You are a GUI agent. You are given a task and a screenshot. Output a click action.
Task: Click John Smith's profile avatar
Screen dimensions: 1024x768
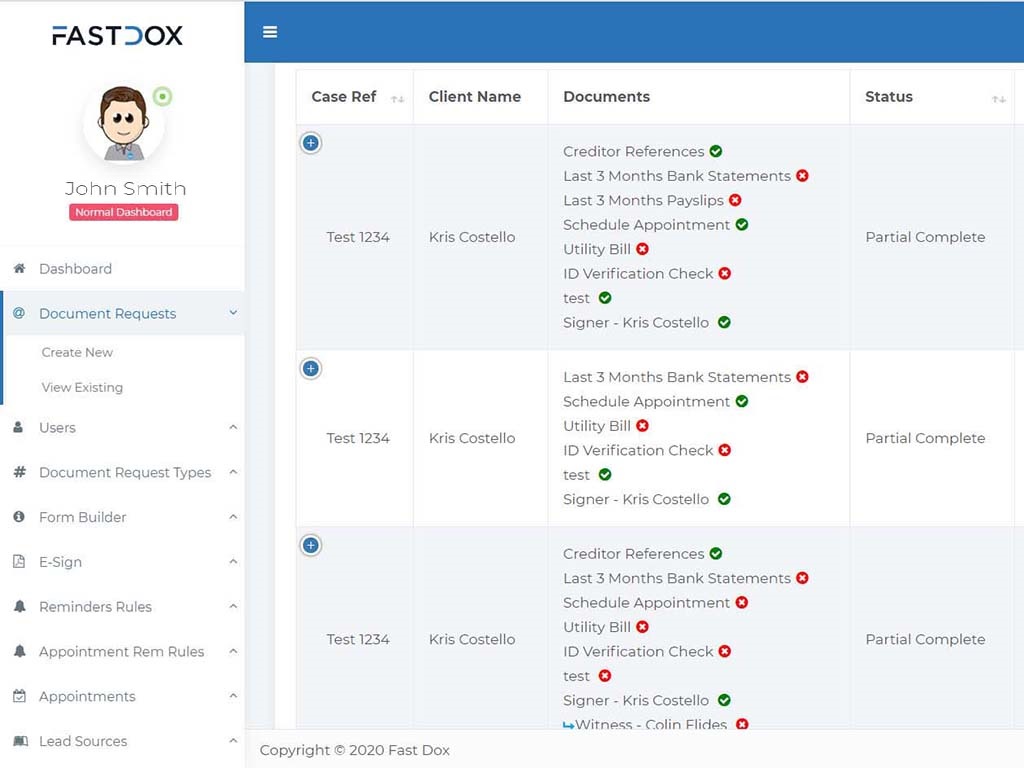click(124, 124)
